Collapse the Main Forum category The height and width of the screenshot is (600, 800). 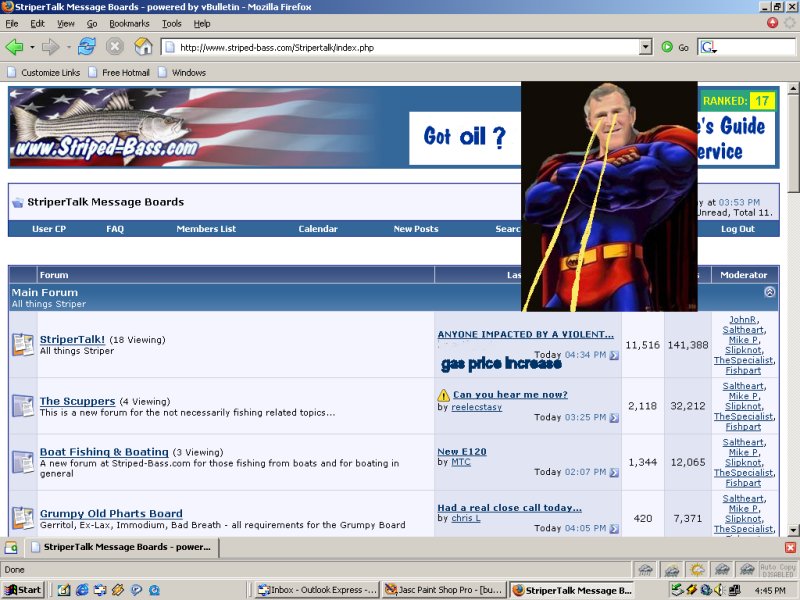pyautogui.click(x=769, y=292)
